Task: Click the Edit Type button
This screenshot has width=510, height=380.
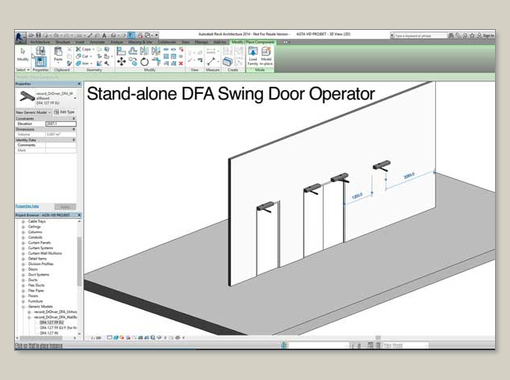Action: pos(65,112)
